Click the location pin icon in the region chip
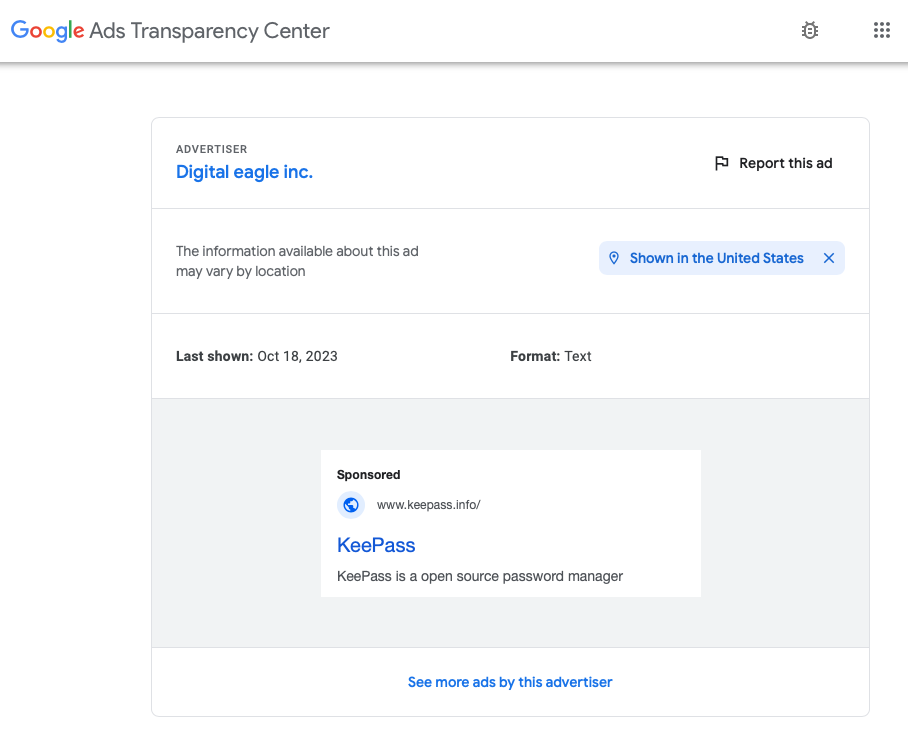The width and height of the screenshot is (908, 734). pyautogui.click(x=614, y=258)
